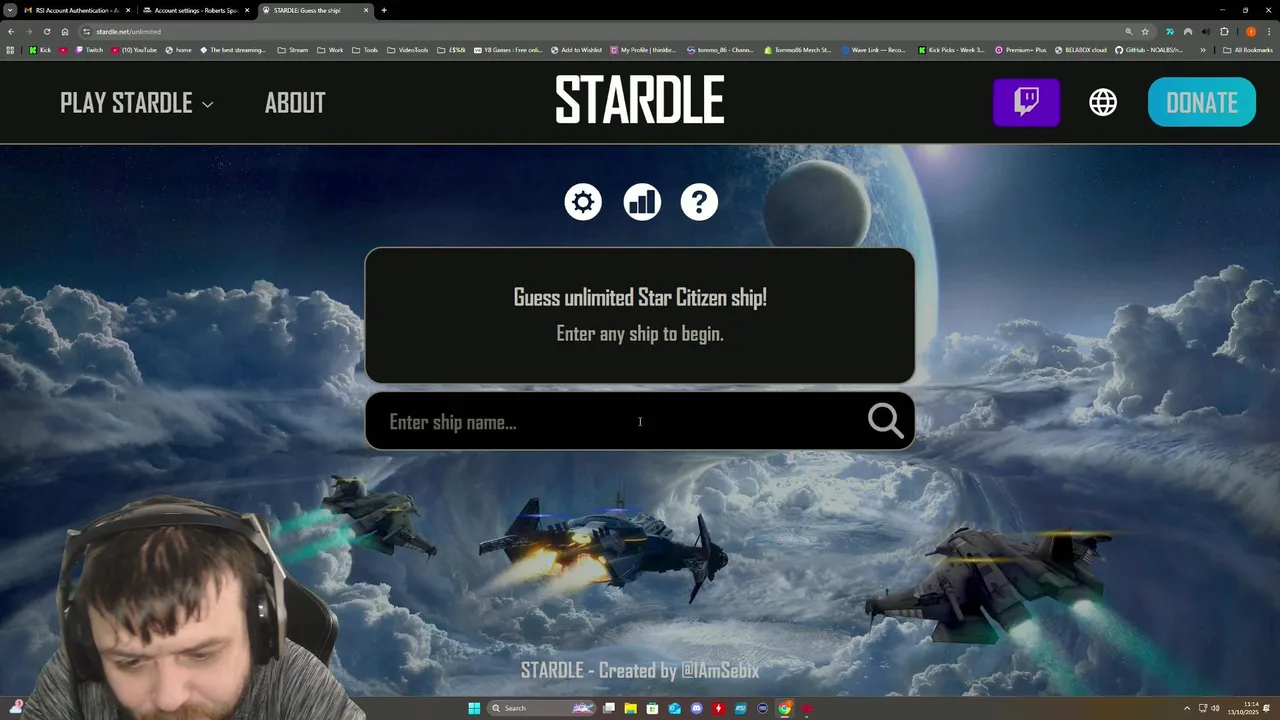Open Microsoft Store from taskbar
Viewport: 1280px width, 720px height.
pos(652,708)
